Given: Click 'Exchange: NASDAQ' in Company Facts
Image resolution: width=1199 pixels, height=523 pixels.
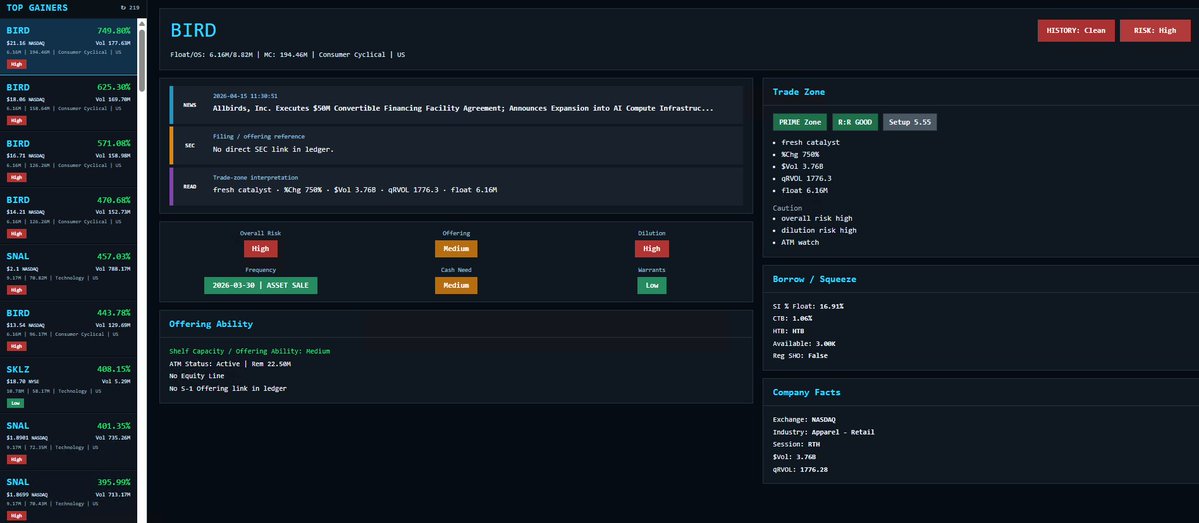Looking at the screenshot, I should click(804, 420).
